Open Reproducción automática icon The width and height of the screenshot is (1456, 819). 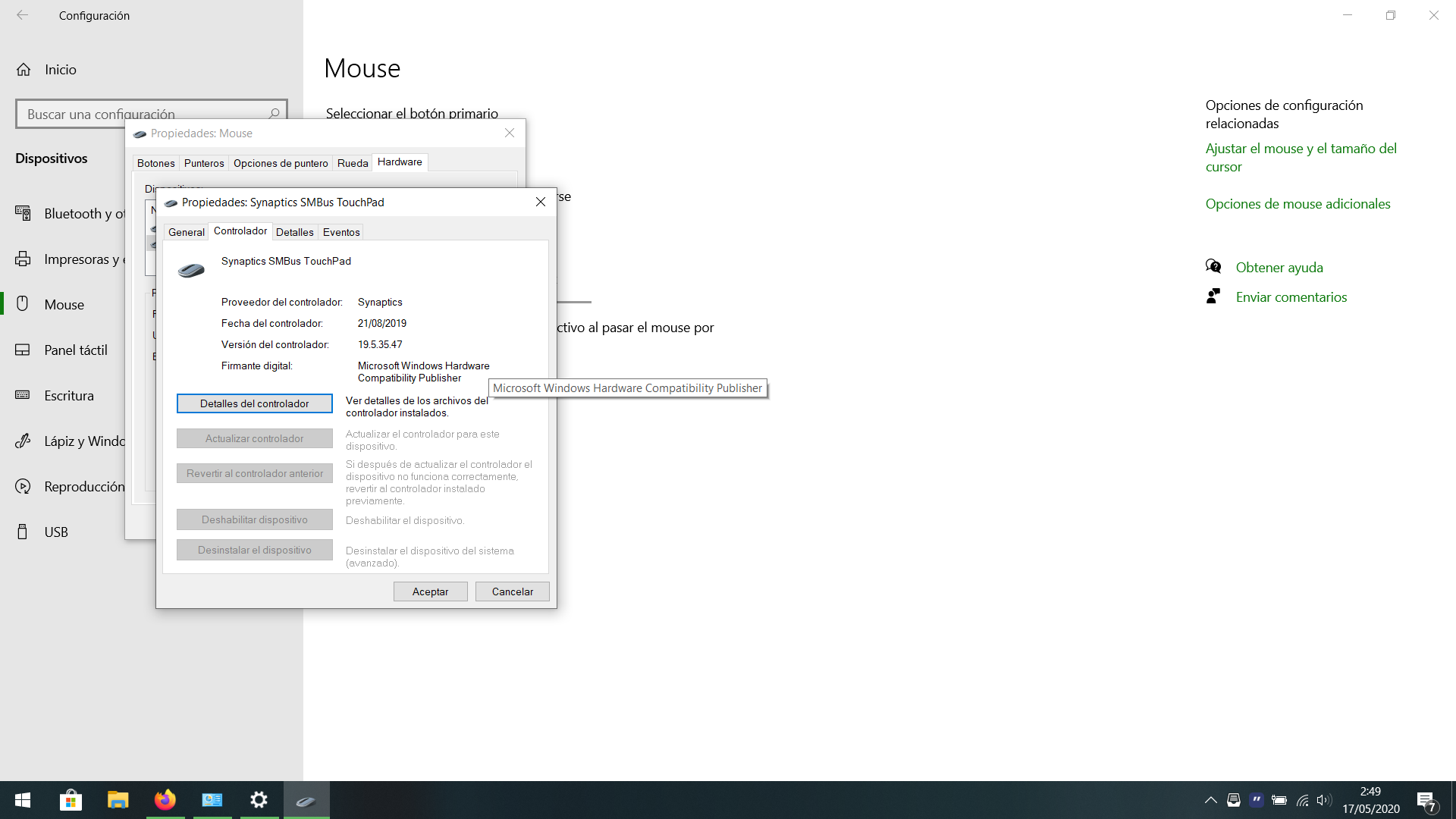pos(23,486)
